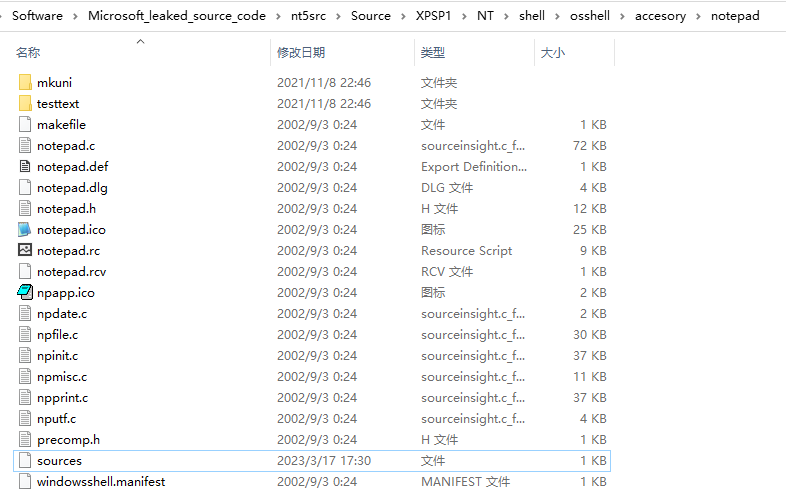786x500 pixels.
Task: Select the notepad breadcrumb segment
Action: (x=735, y=16)
